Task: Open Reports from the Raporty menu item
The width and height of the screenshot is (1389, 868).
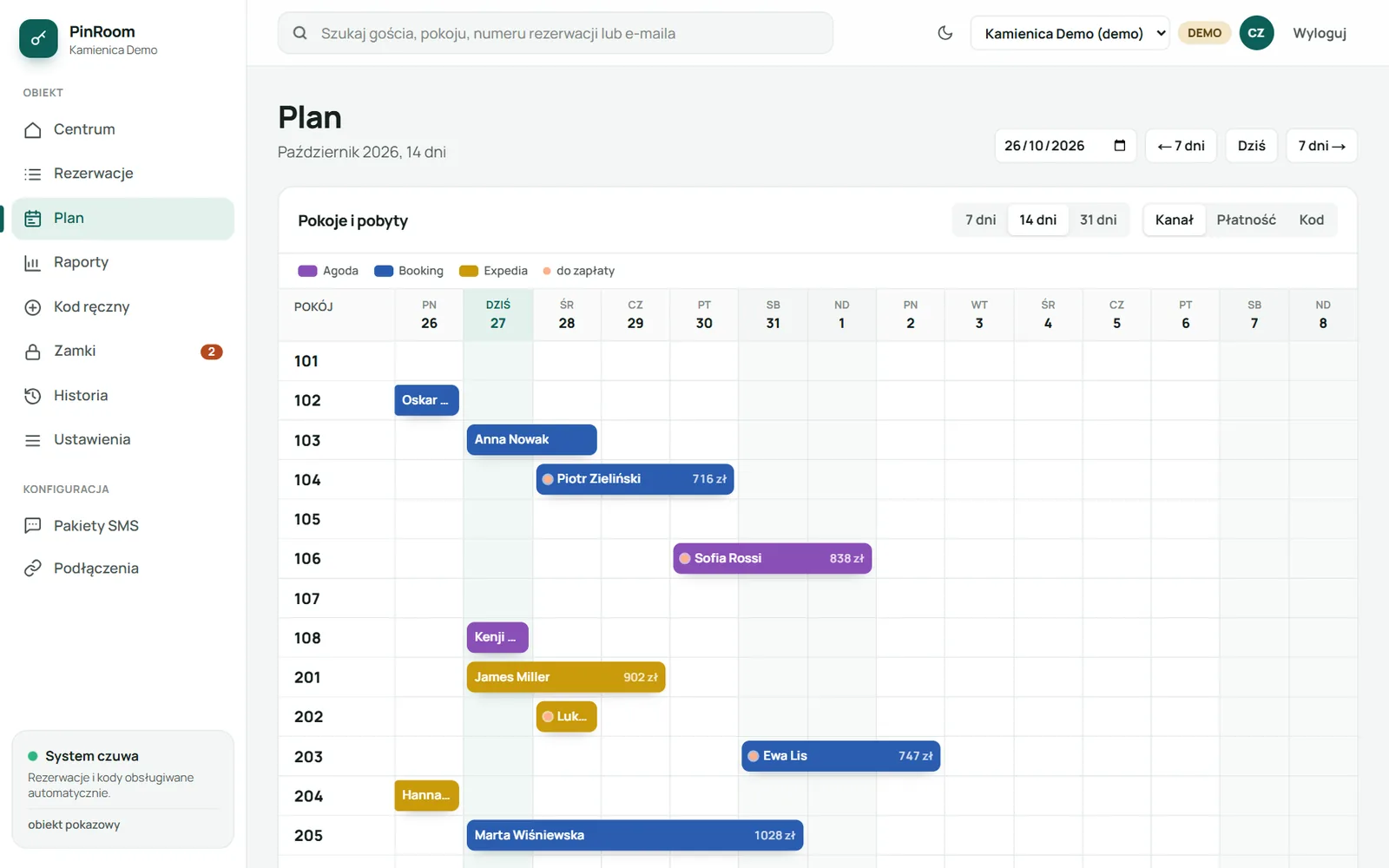Action: coord(122,263)
